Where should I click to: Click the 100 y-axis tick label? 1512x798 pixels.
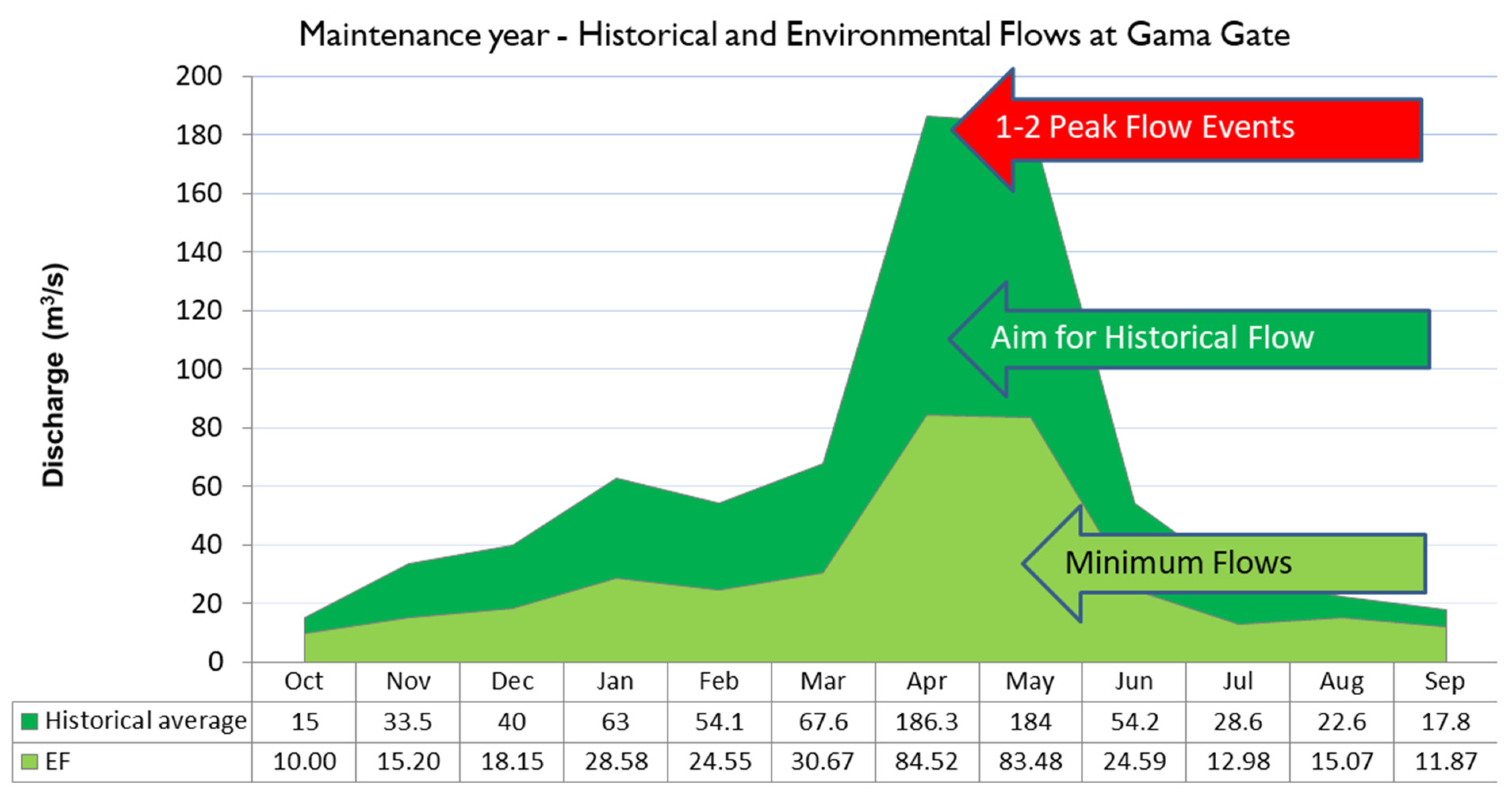pyautogui.click(x=198, y=369)
